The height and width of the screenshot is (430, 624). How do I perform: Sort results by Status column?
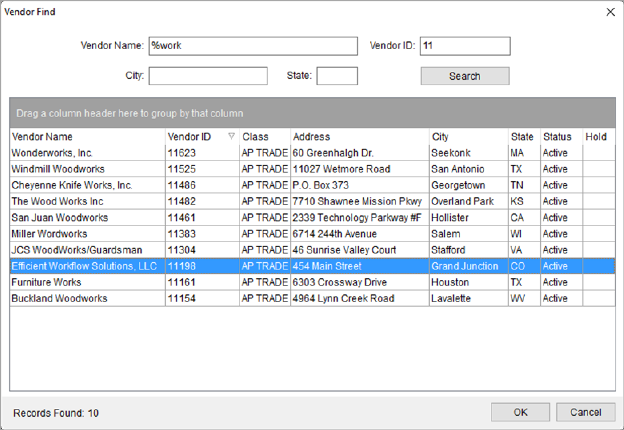[x=557, y=136]
